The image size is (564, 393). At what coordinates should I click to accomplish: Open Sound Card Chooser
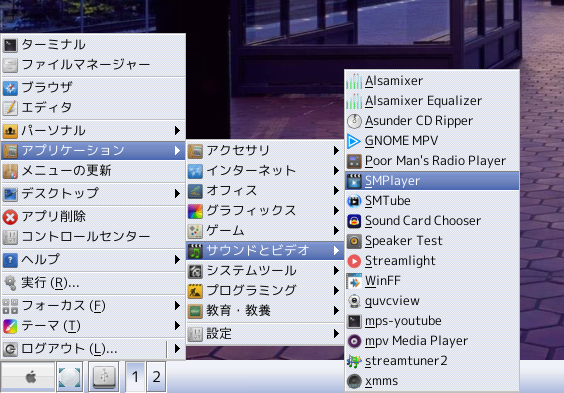coord(432,221)
